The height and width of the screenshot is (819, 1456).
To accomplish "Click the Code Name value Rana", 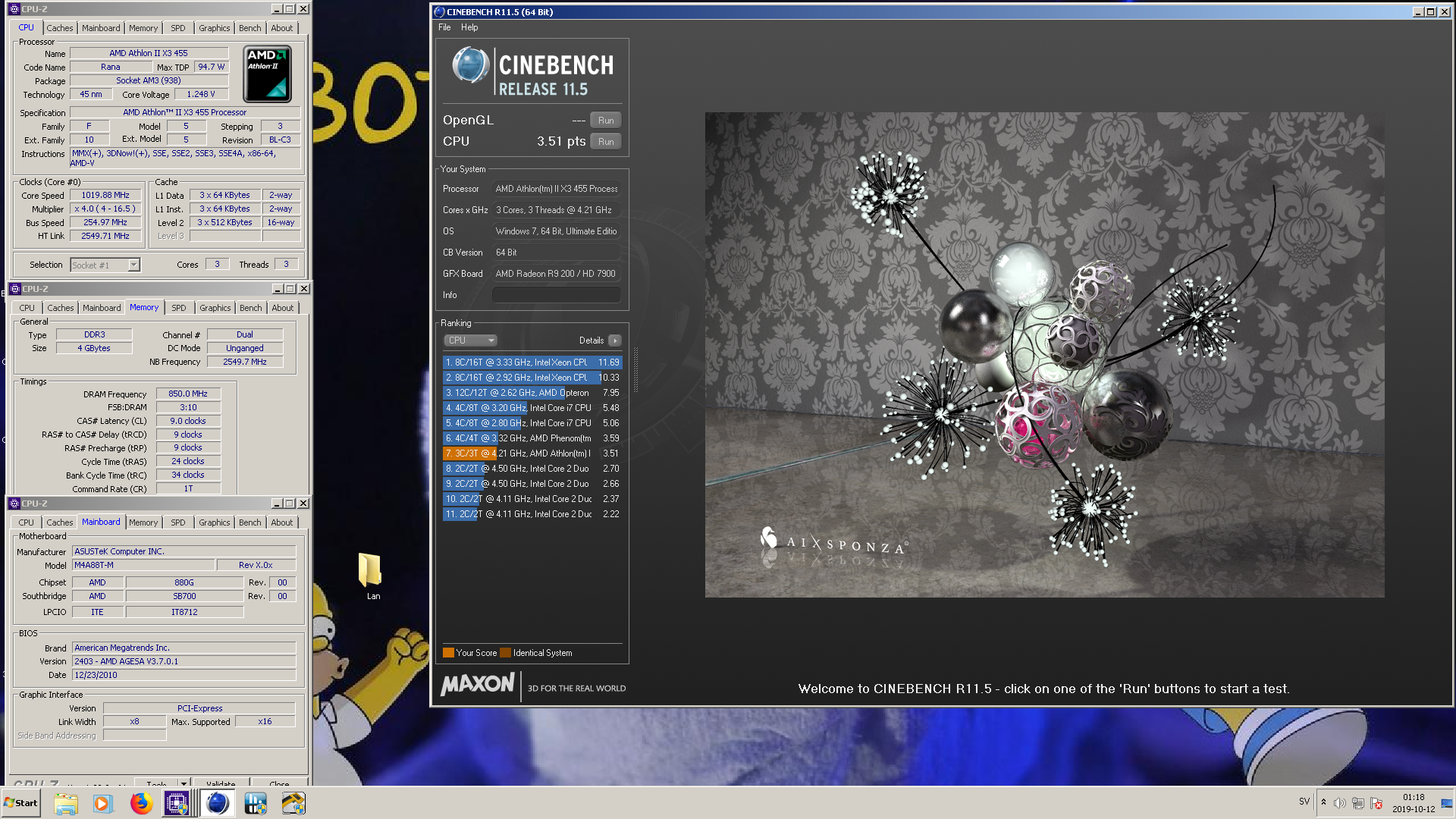I will [111, 67].
